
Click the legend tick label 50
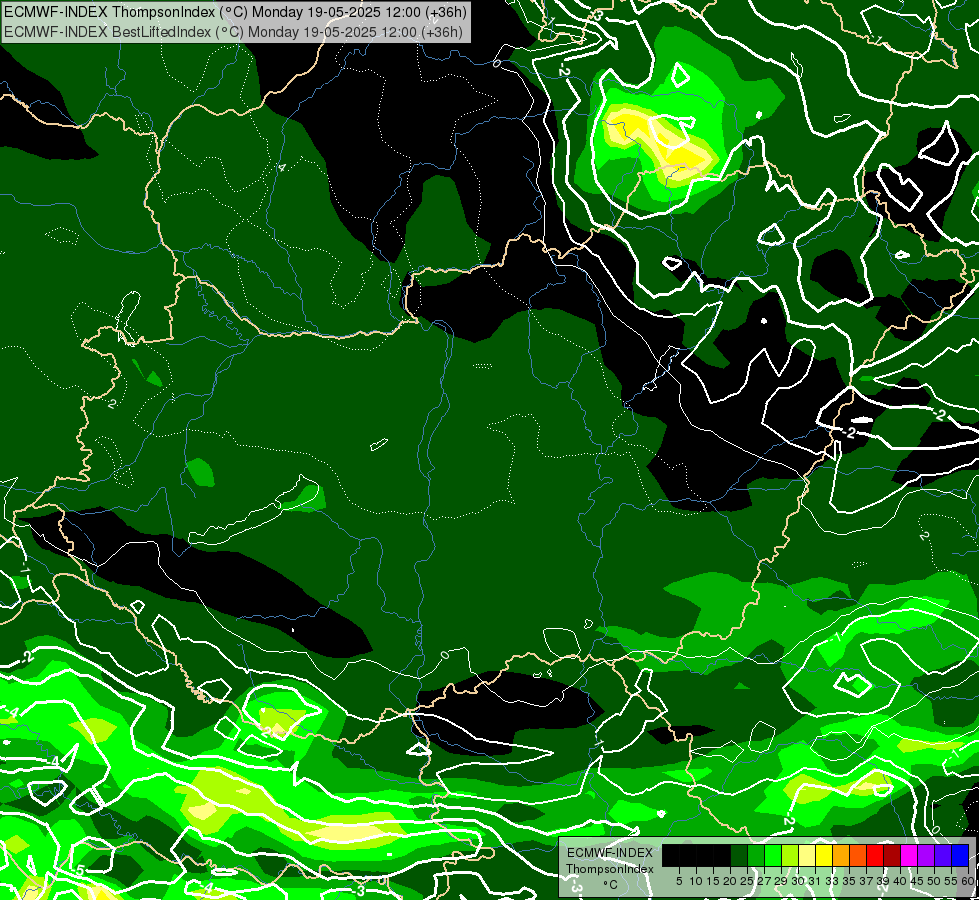pyautogui.click(x=935, y=881)
